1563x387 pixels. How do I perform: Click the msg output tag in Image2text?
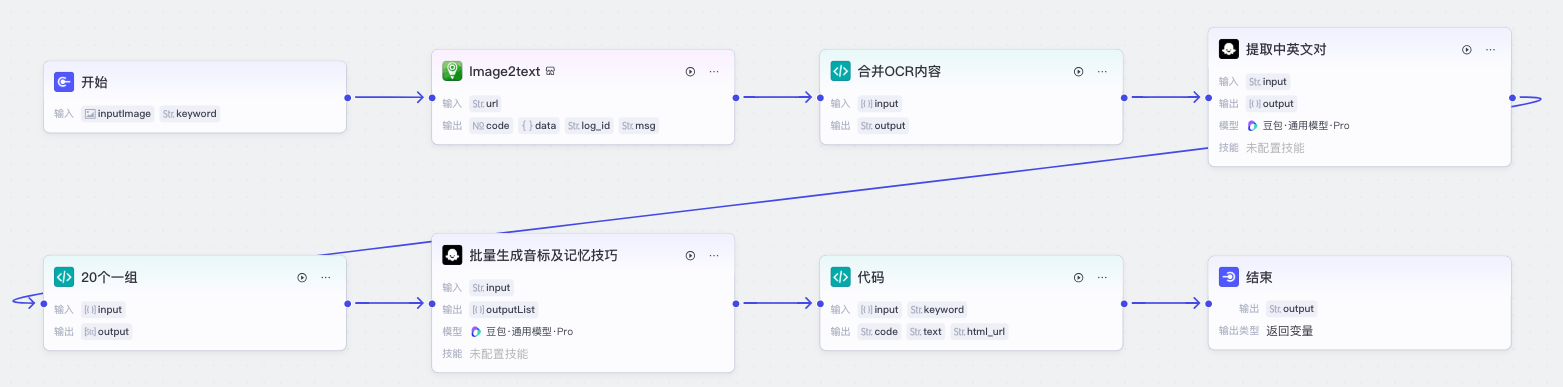638,125
